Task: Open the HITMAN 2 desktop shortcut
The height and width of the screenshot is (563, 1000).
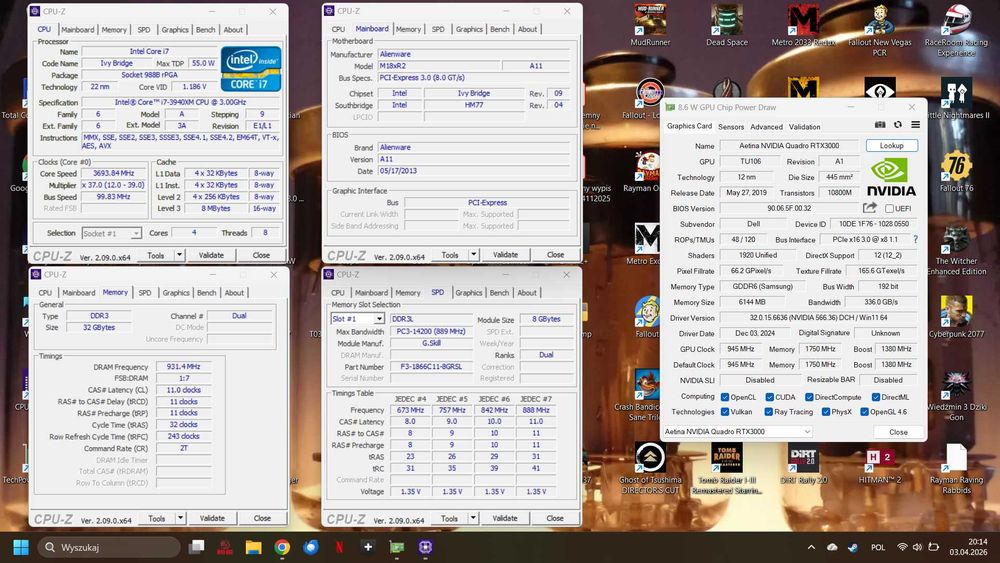Action: tap(879, 463)
